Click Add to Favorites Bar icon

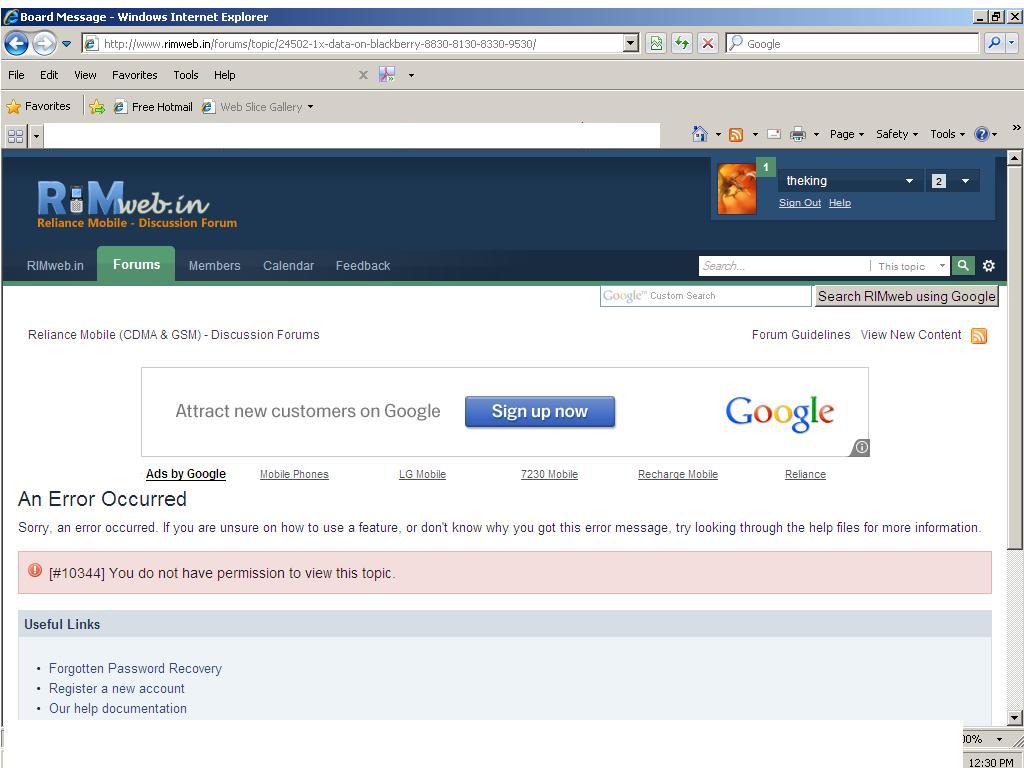97,106
